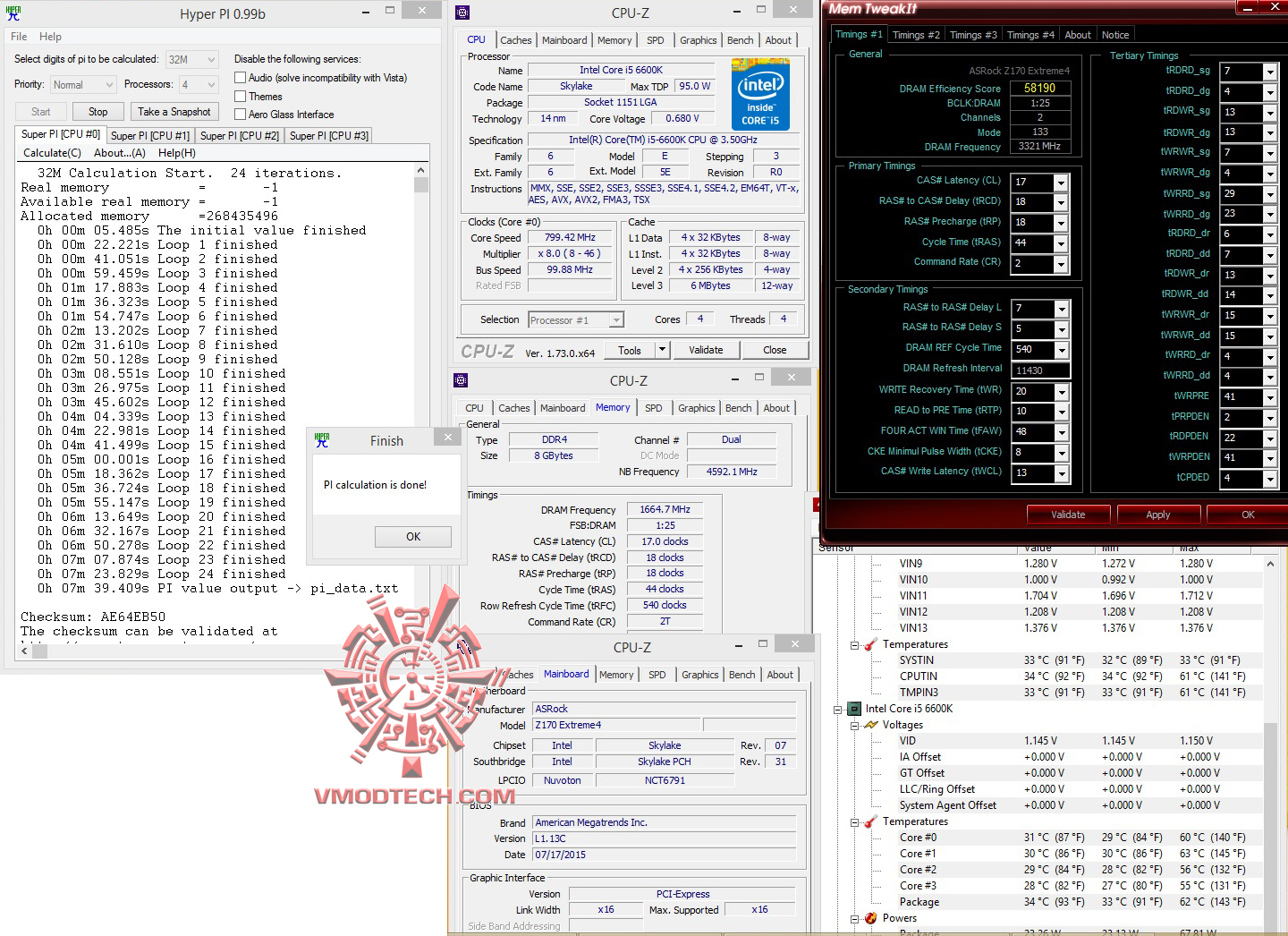This screenshot has width=1288, height=936.
Task: Open the Calculate(C) menu in Super PI
Action: pyautogui.click(x=52, y=153)
